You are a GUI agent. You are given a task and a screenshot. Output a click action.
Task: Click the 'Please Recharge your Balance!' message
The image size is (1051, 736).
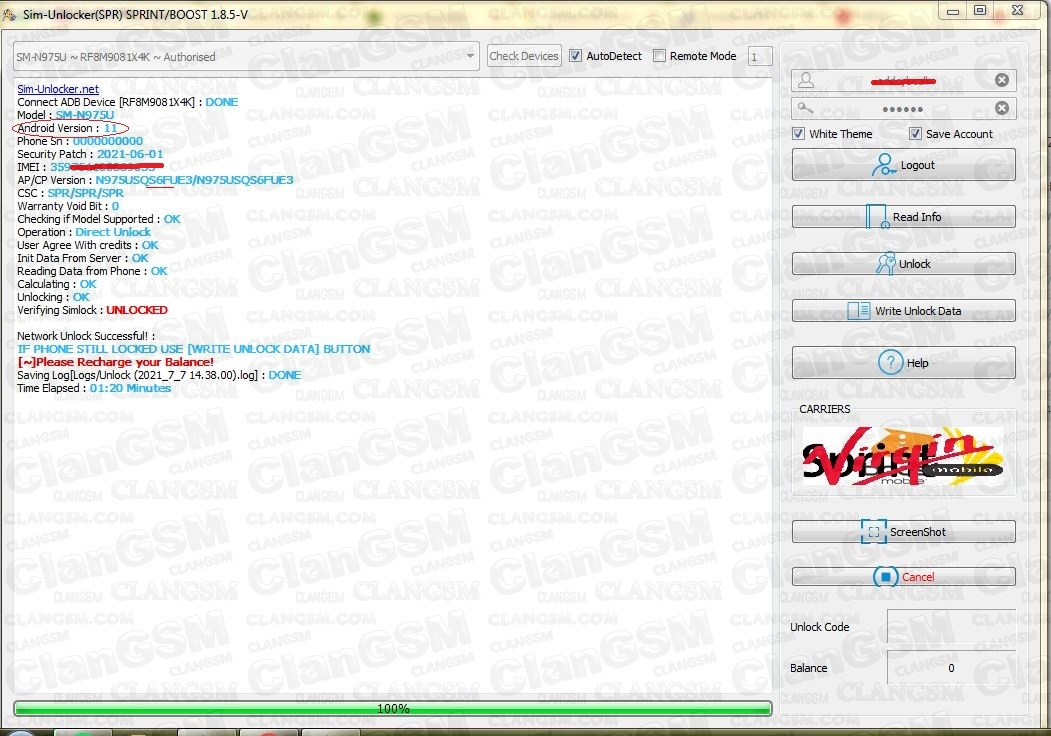115,362
